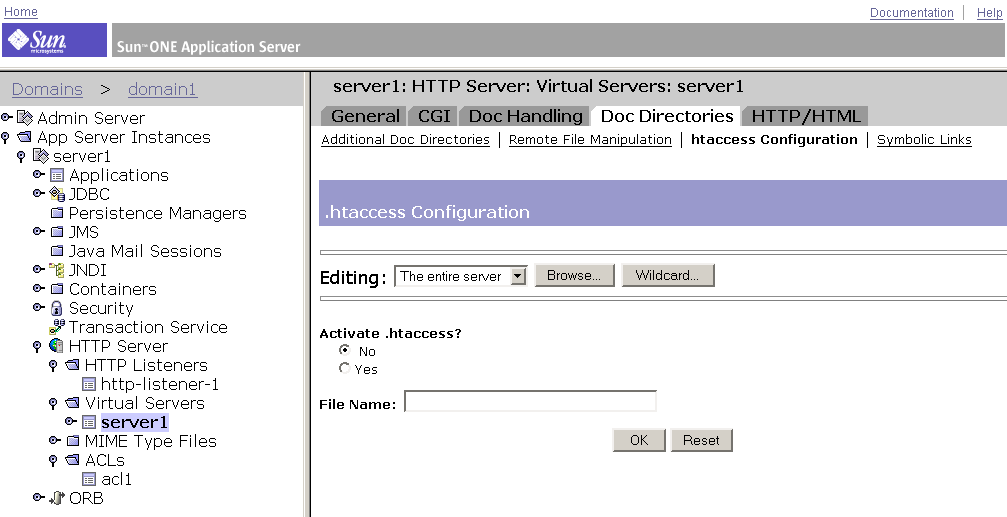
Task: Click the HTTP Listeners folder icon
Action: [x=73, y=365]
